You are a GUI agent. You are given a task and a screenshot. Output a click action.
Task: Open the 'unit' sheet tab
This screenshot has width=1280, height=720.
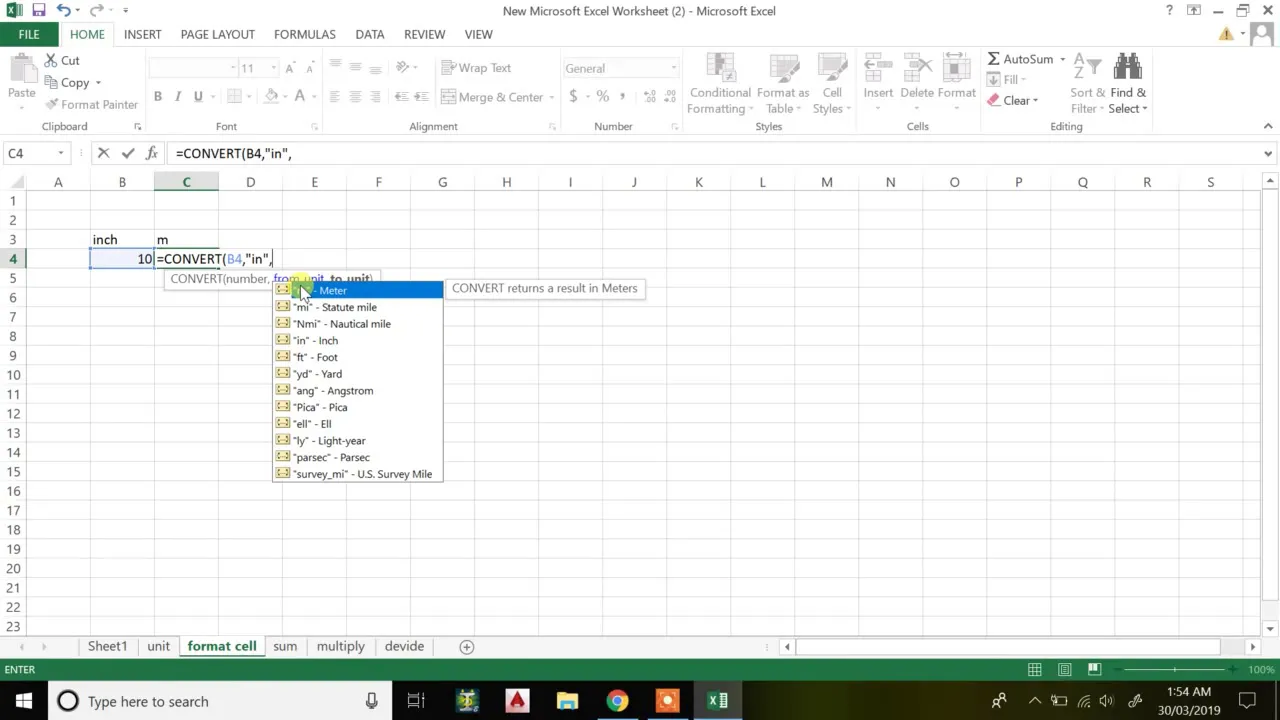[x=158, y=646]
